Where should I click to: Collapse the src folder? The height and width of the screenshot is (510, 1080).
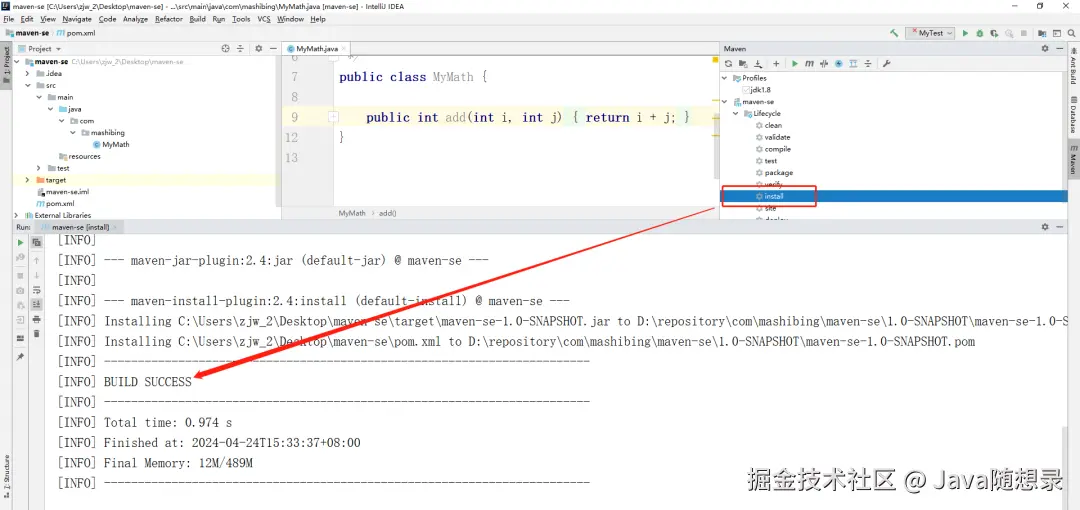tap(27, 85)
